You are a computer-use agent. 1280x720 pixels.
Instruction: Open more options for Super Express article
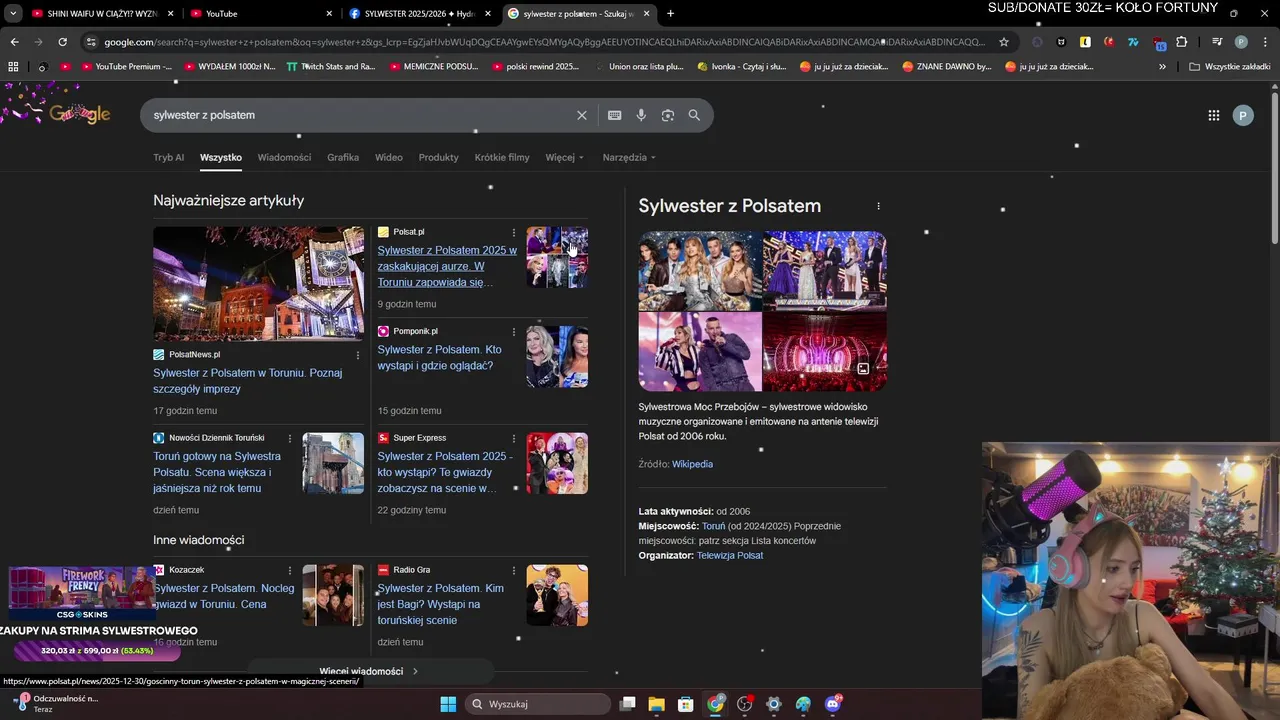pos(514,438)
